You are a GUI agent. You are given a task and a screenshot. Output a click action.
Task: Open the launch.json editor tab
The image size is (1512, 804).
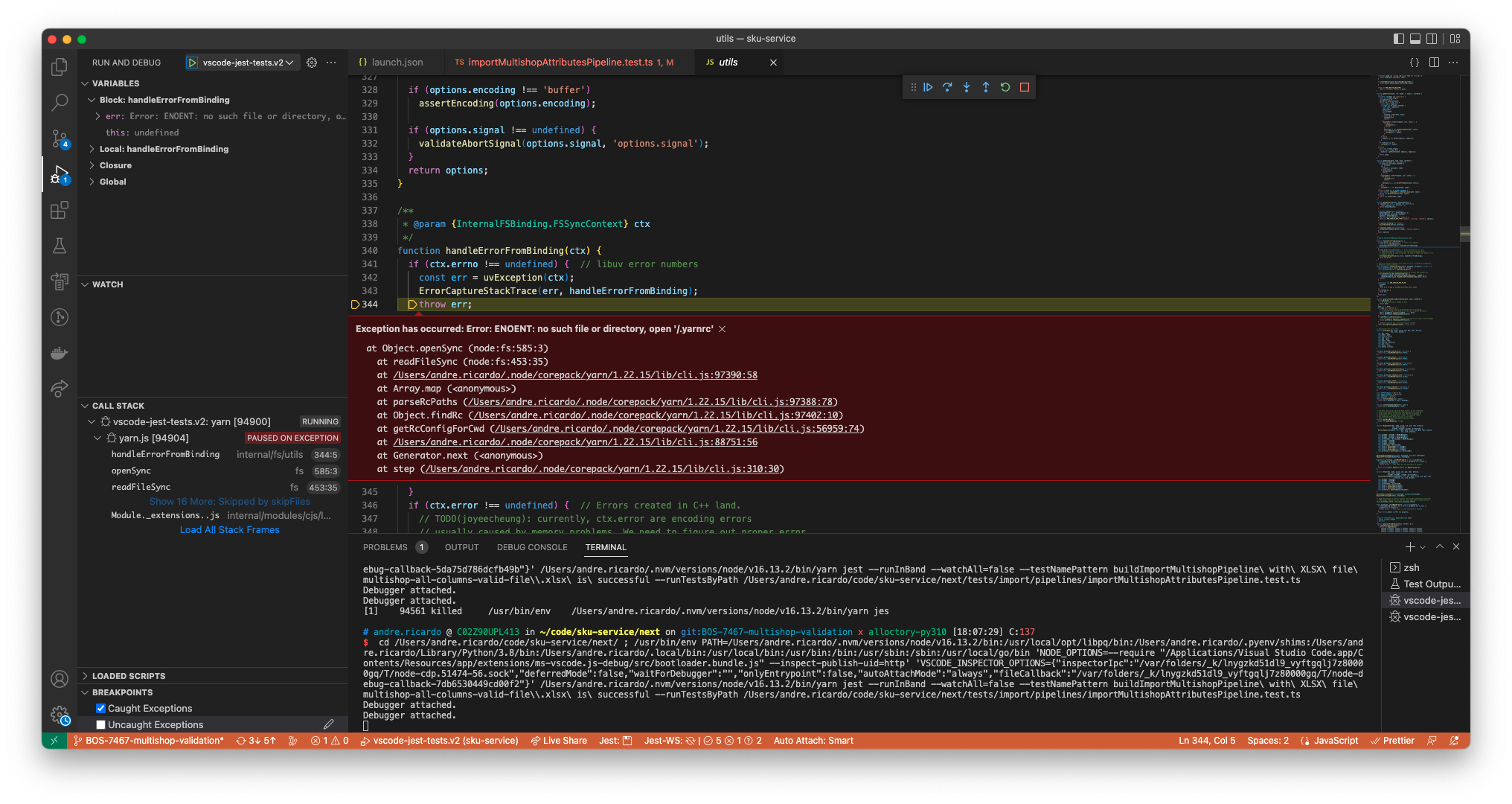(x=397, y=63)
